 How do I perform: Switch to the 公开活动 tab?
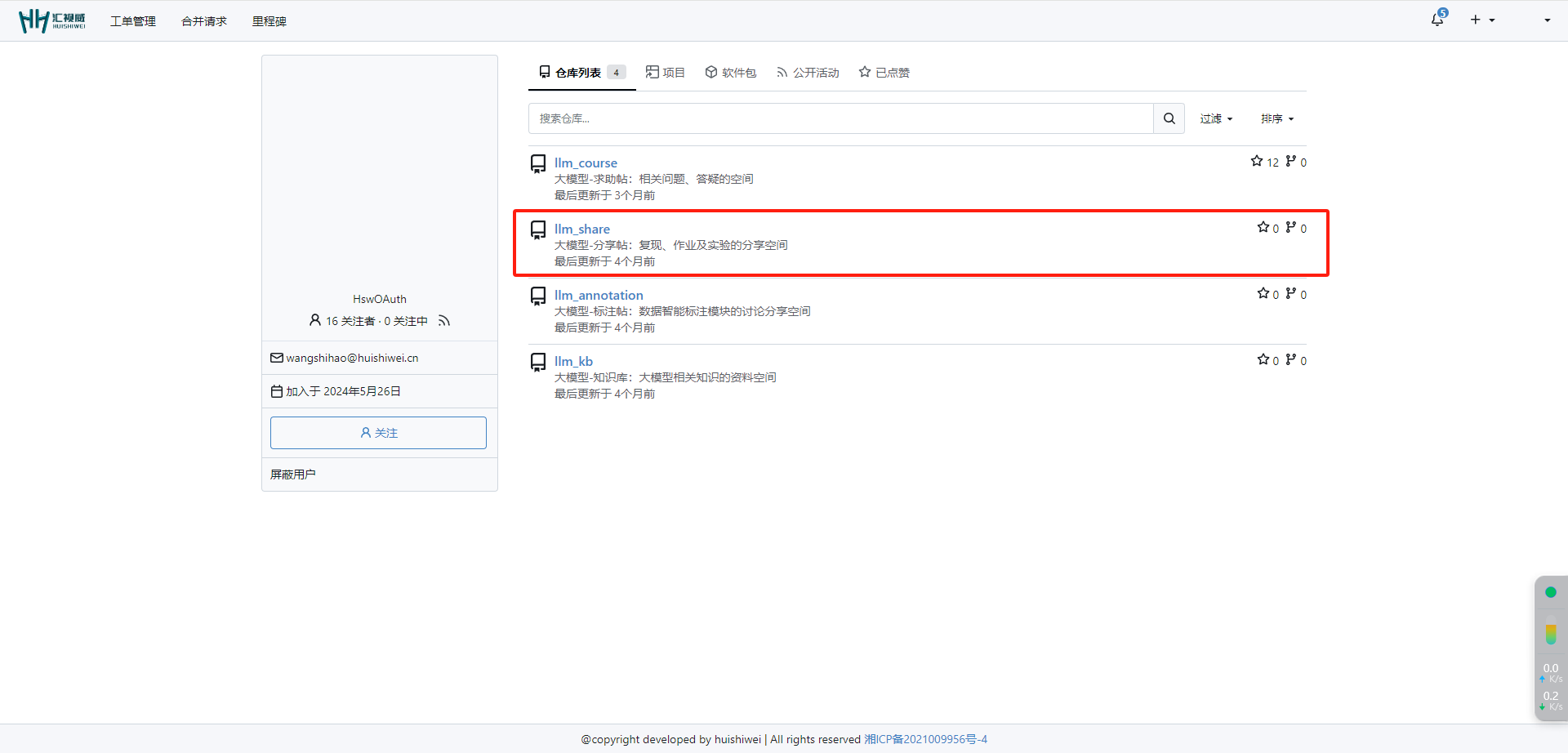808,73
